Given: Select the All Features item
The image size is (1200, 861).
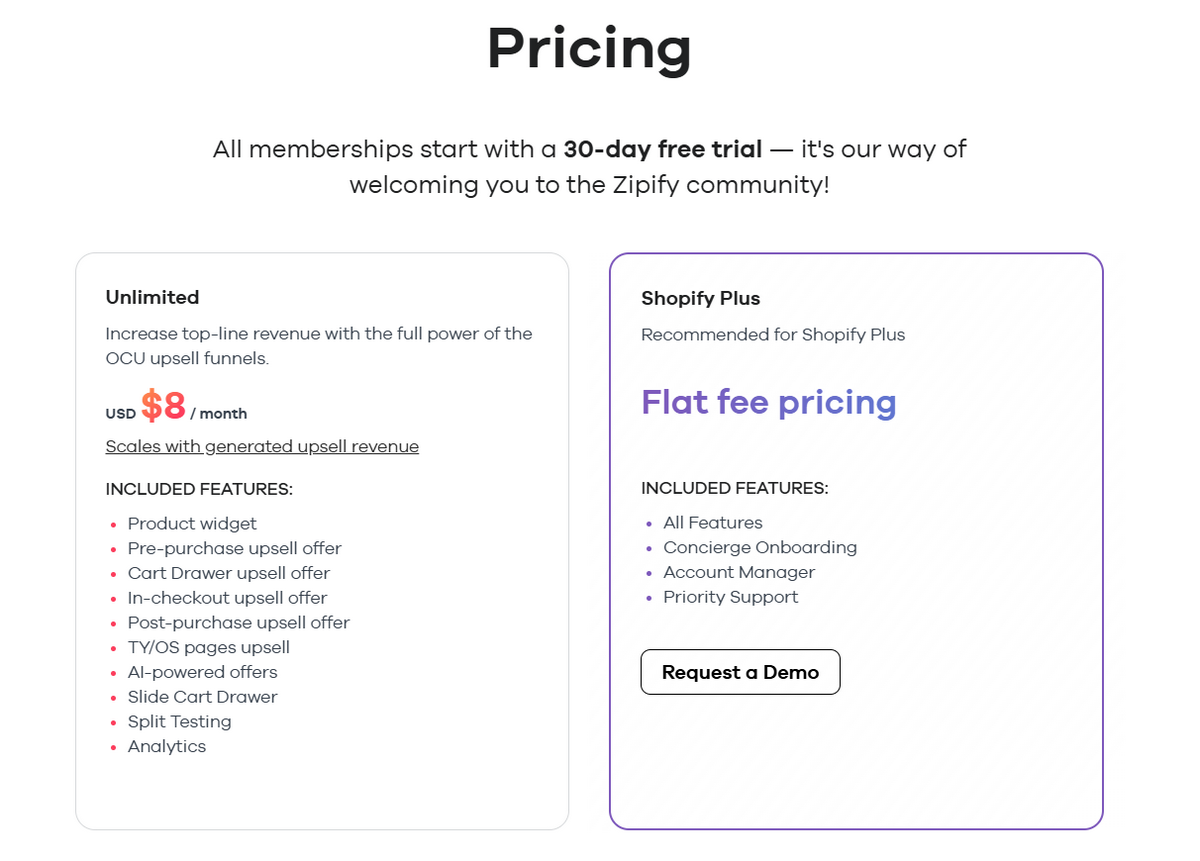Looking at the screenshot, I should 713,522.
